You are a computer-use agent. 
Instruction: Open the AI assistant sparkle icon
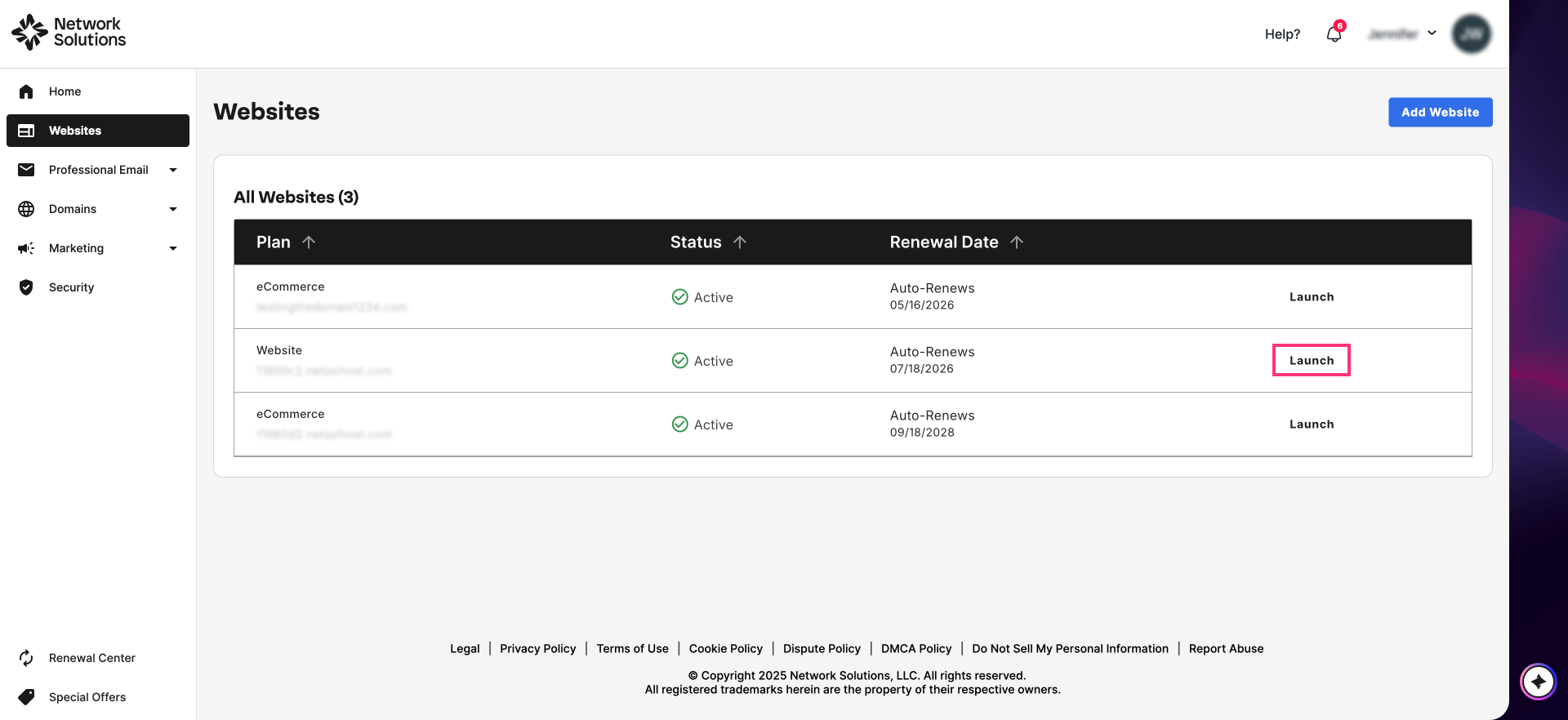coord(1538,682)
